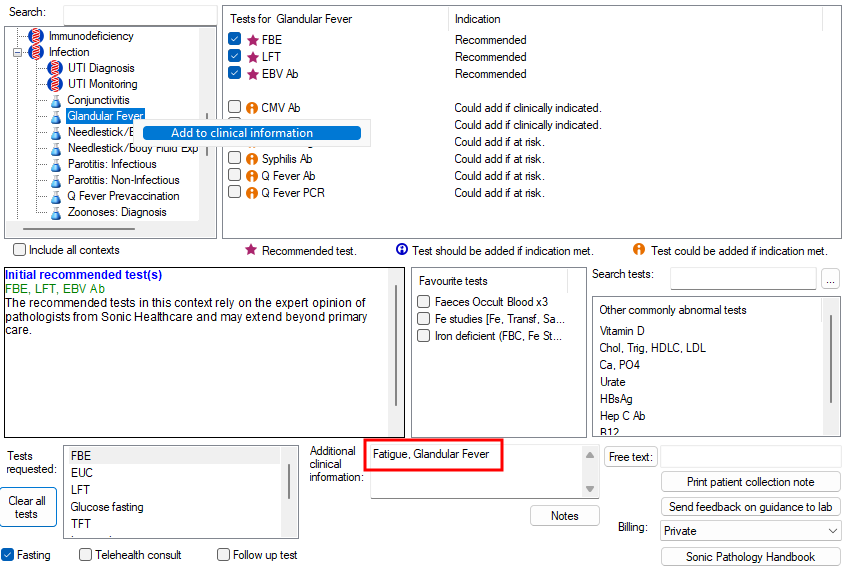The height and width of the screenshot is (569, 842).
Task: Choose Add to clinical information
Action: tap(252, 133)
